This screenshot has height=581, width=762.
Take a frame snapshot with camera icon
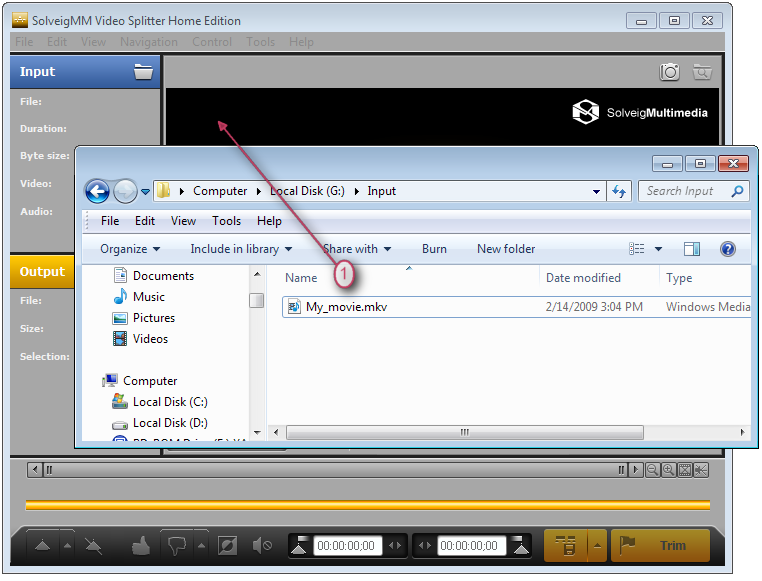[x=669, y=72]
